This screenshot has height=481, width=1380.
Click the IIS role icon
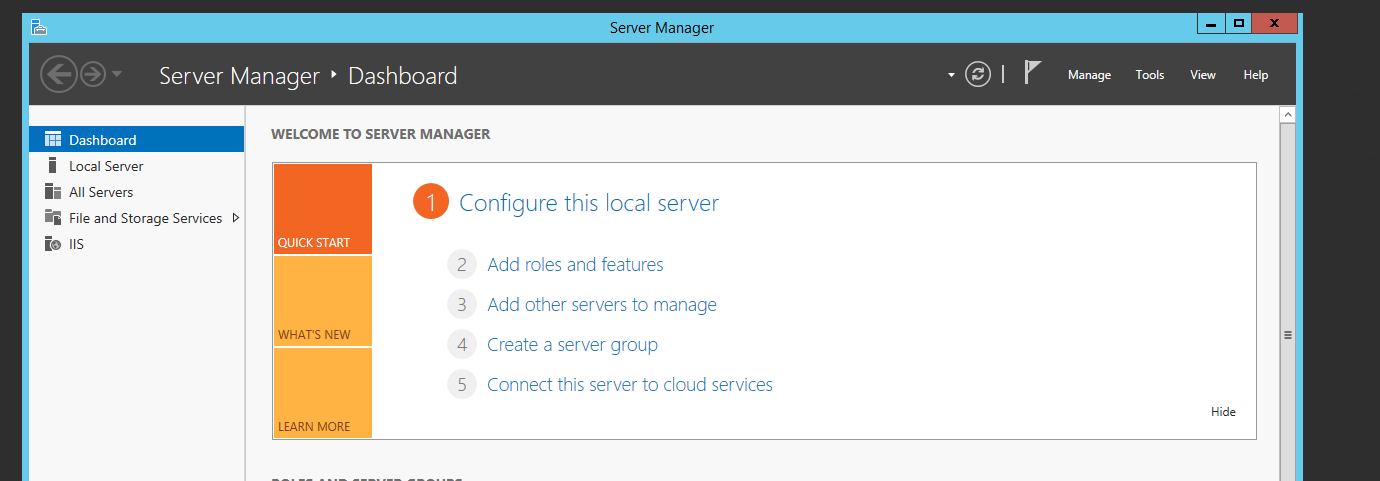(53, 244)
